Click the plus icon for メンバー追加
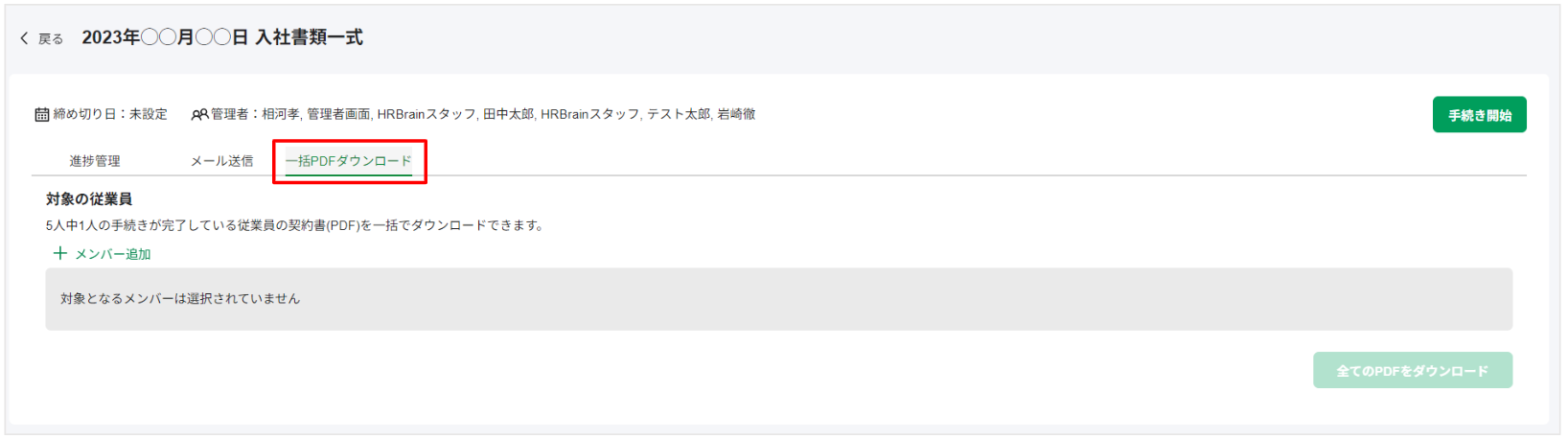The height and width of the screenshot is (439, 1568). click(59, 253)
